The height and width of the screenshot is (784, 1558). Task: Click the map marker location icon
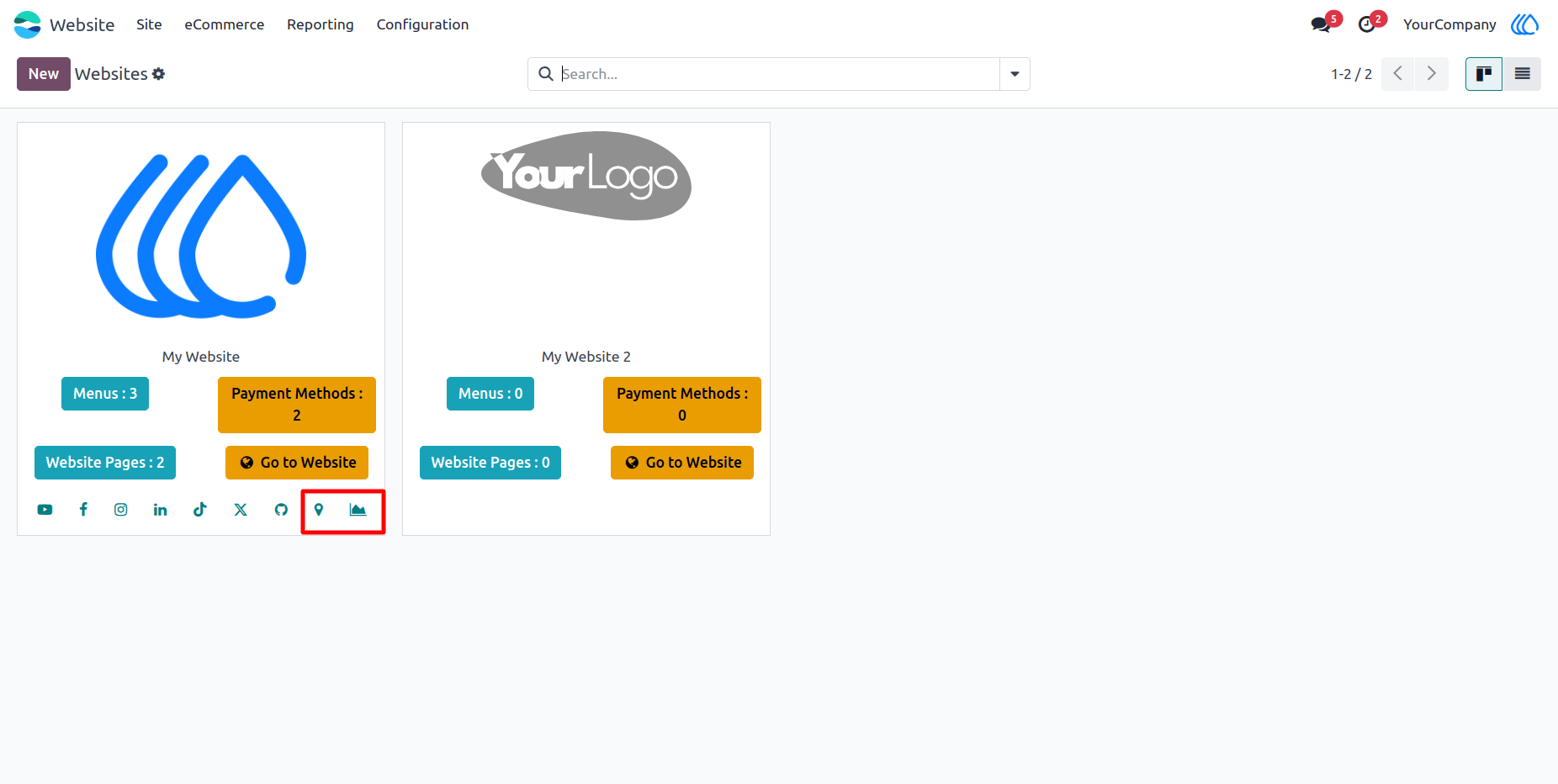(319, 510)
